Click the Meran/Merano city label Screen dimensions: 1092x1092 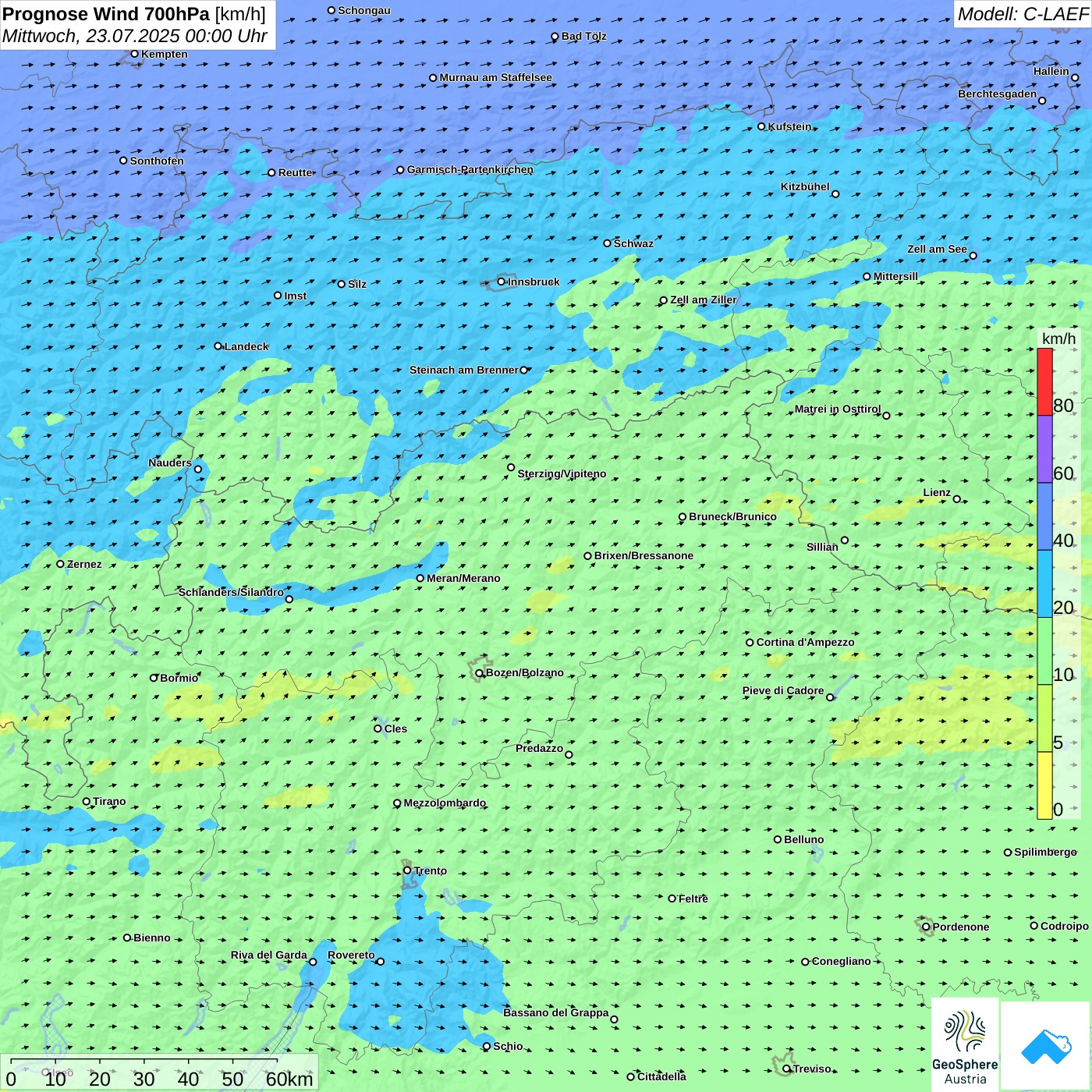[463, 578]
